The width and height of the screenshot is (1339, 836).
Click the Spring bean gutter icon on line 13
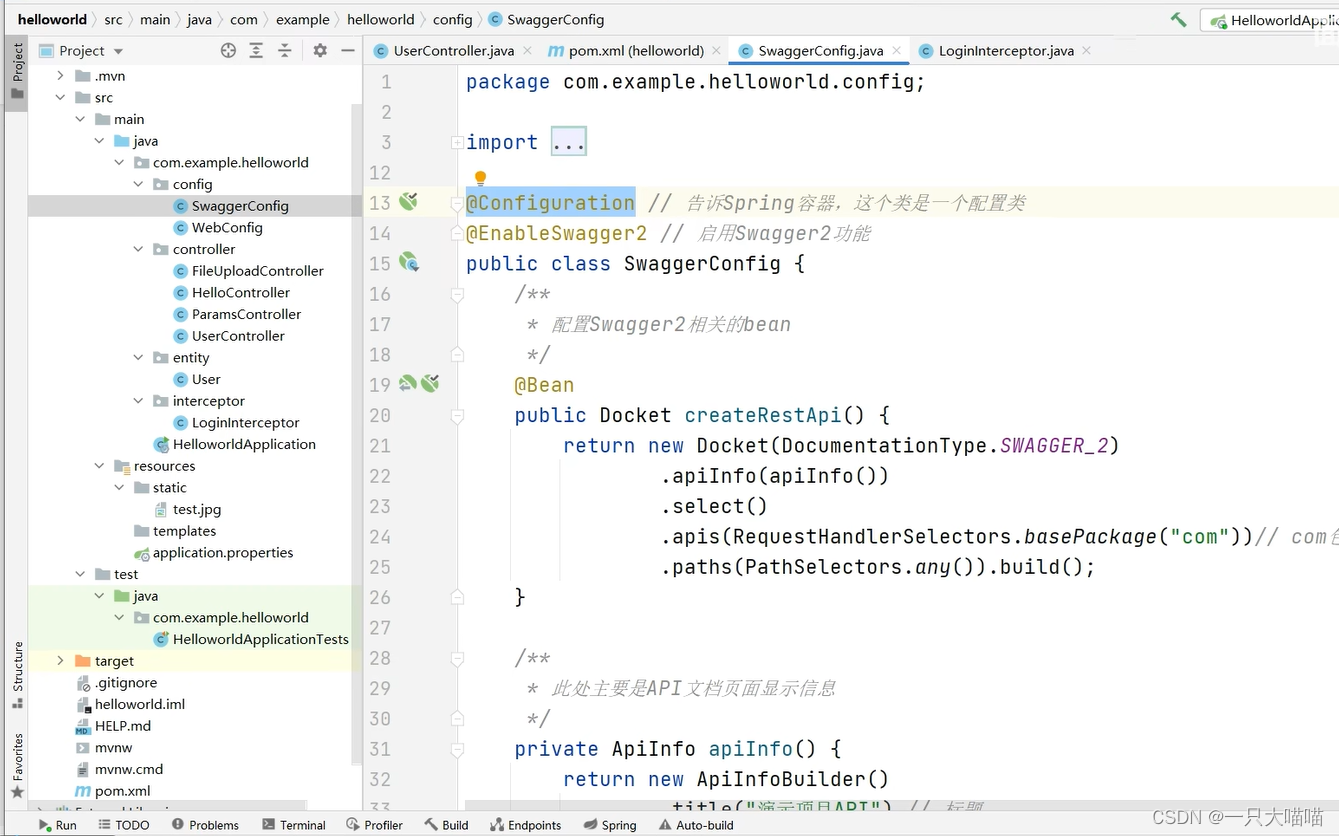(408, 202)
